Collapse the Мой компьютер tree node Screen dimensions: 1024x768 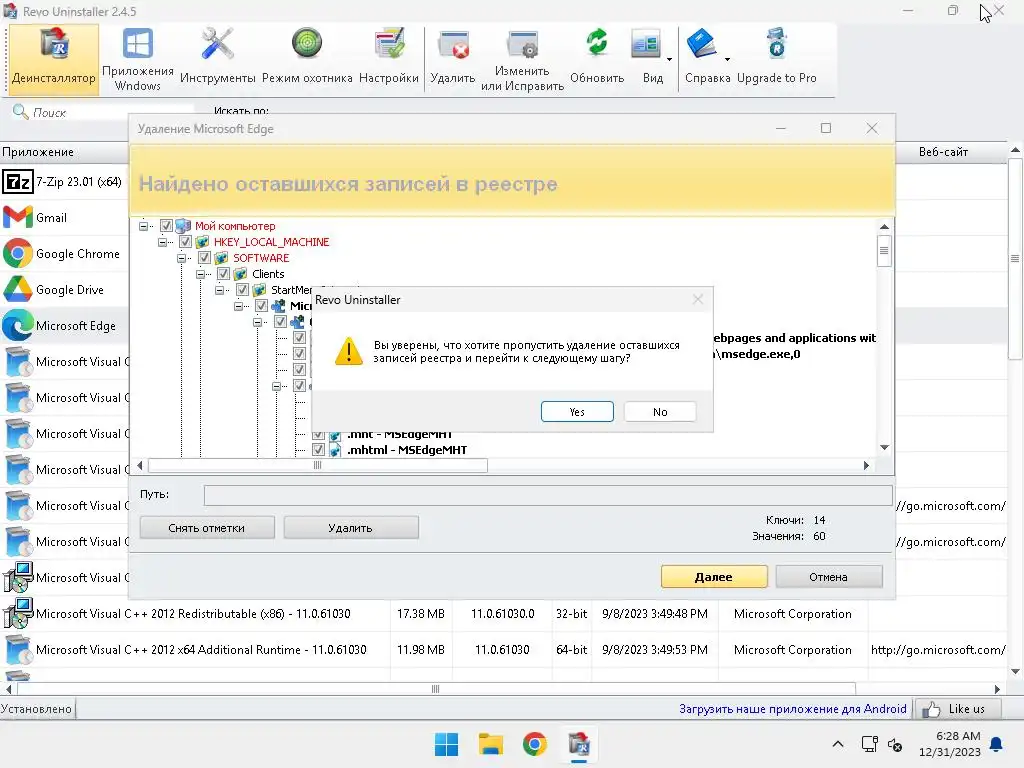click(x=144, y=226)
